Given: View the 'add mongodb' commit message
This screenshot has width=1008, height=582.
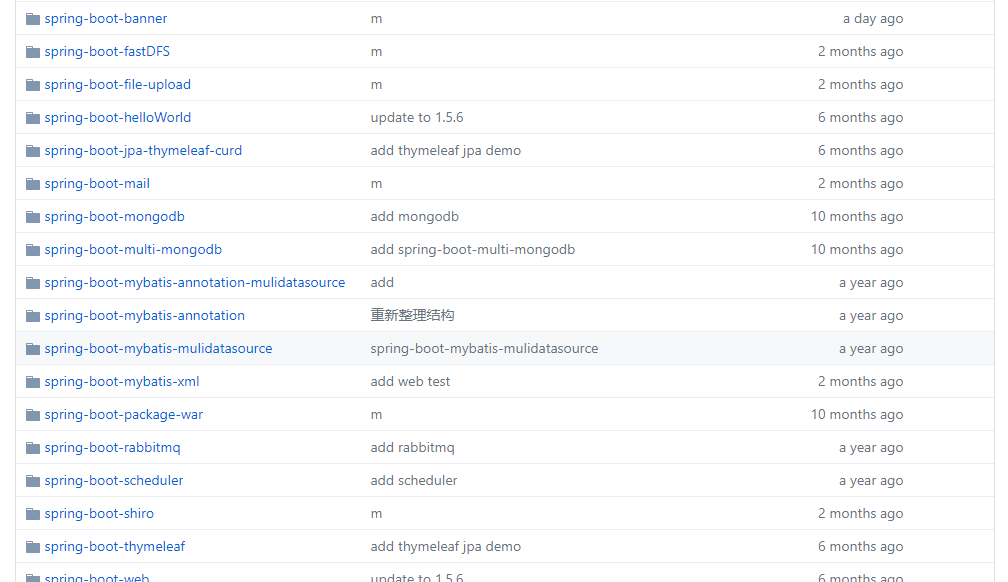Looking at the screenshot, I should (x=415, y=216).
